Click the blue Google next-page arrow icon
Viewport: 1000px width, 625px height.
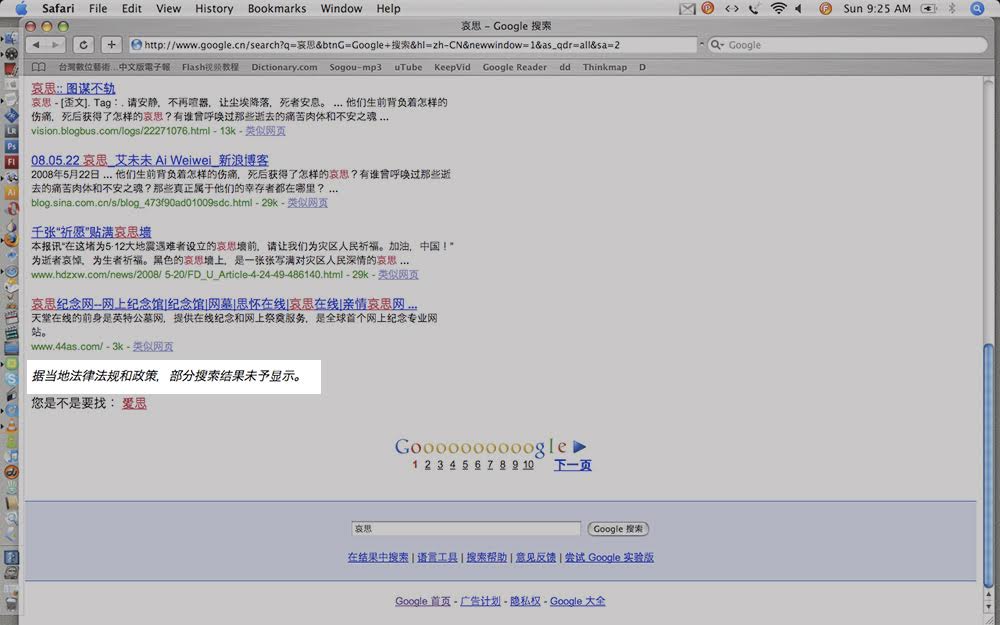tap(579, 446)
